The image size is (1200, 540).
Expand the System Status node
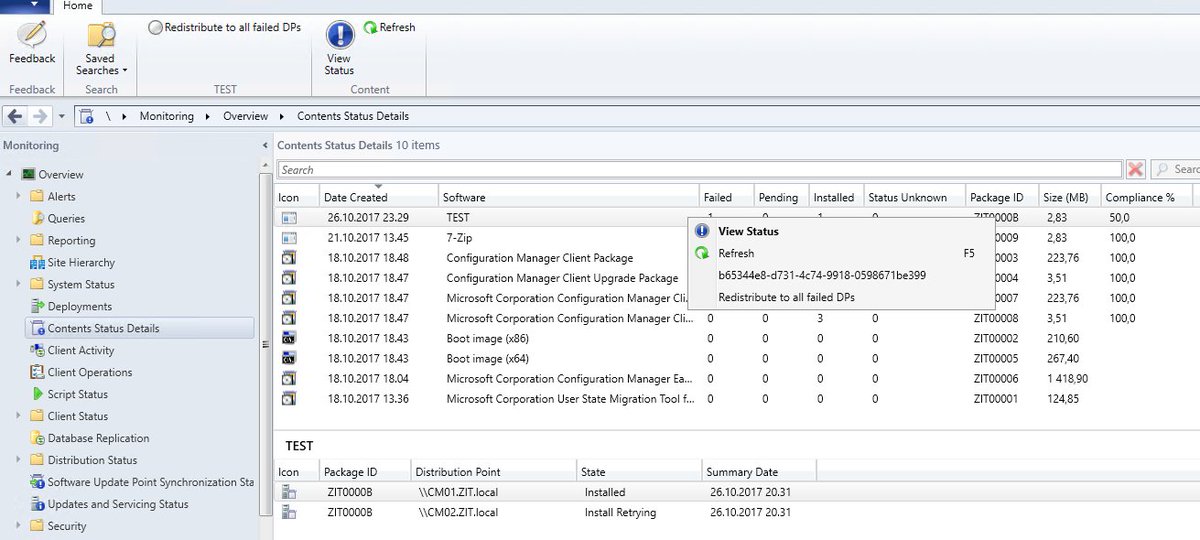[x=18, y=284]
